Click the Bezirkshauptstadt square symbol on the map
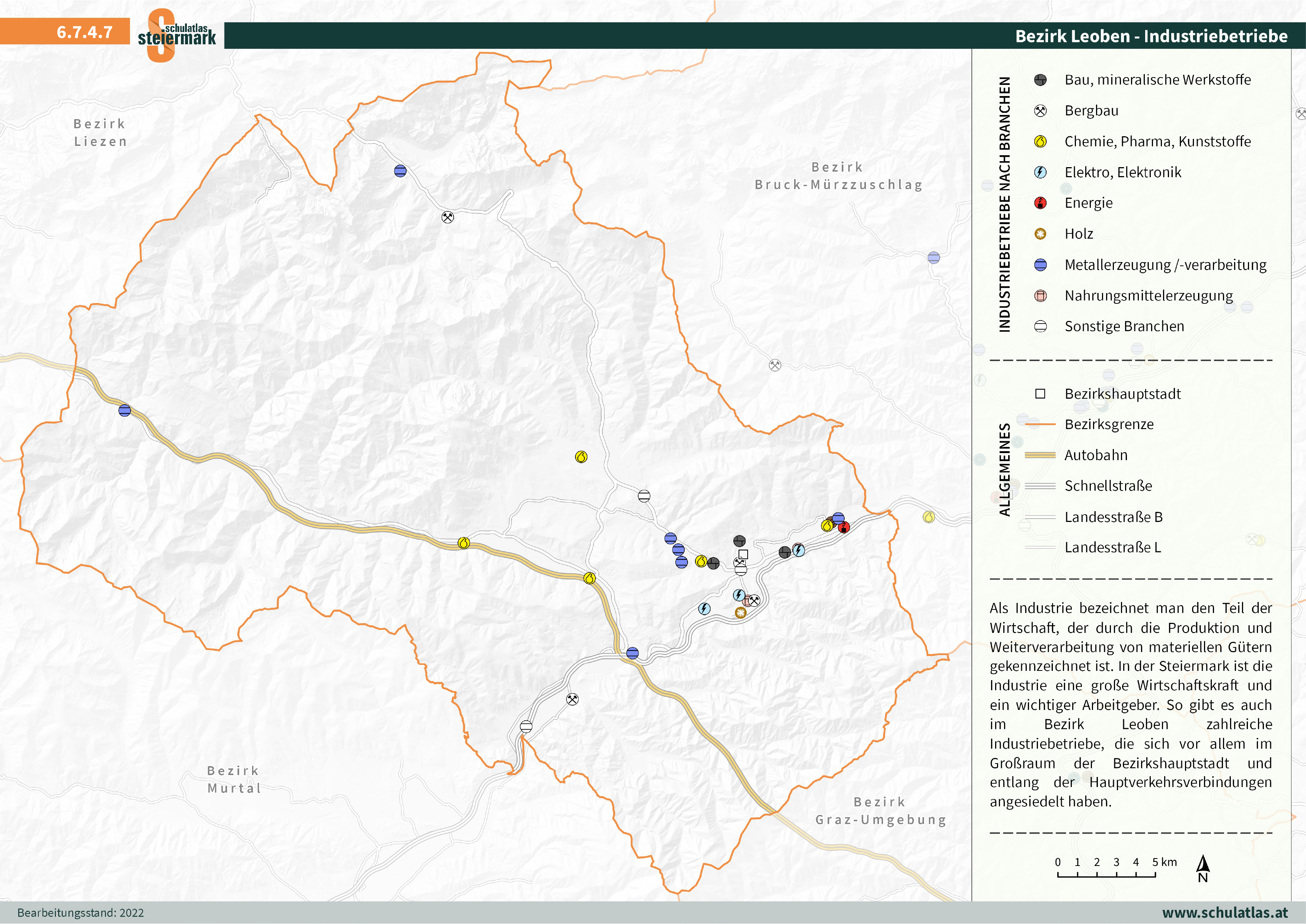This screenshot has width=1306, height=924. coord(743,554)
